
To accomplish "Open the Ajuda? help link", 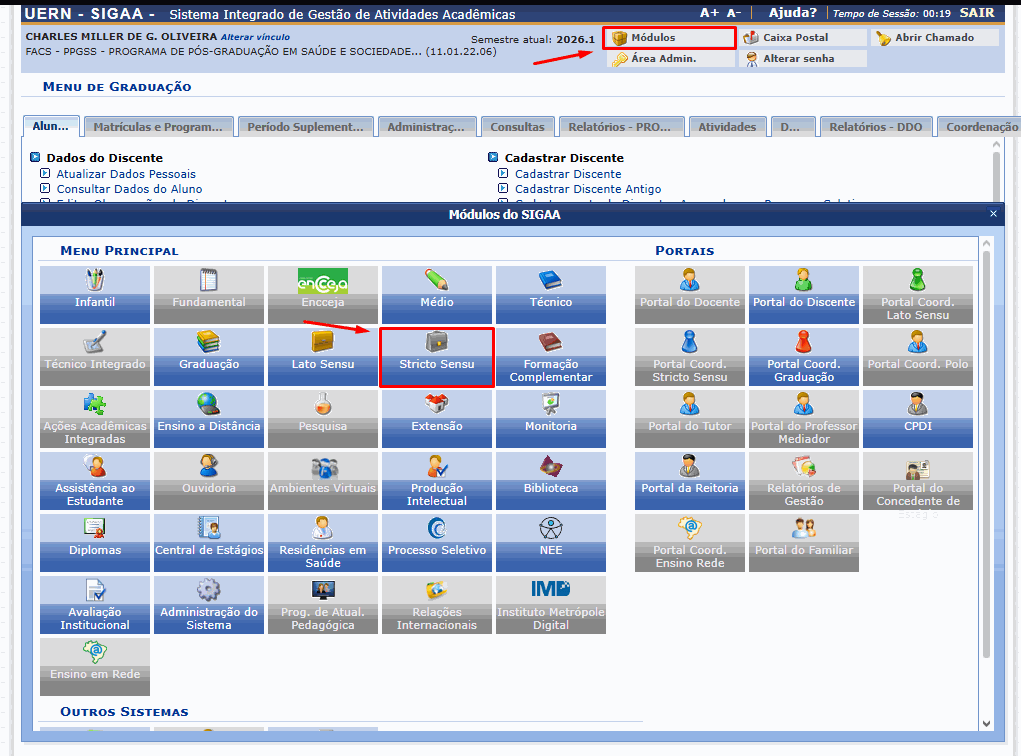I will point(792,12).
